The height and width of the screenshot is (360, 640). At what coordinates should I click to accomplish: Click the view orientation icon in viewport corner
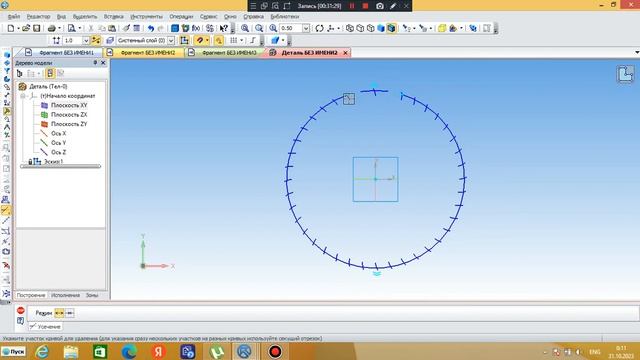coord(625,75)
